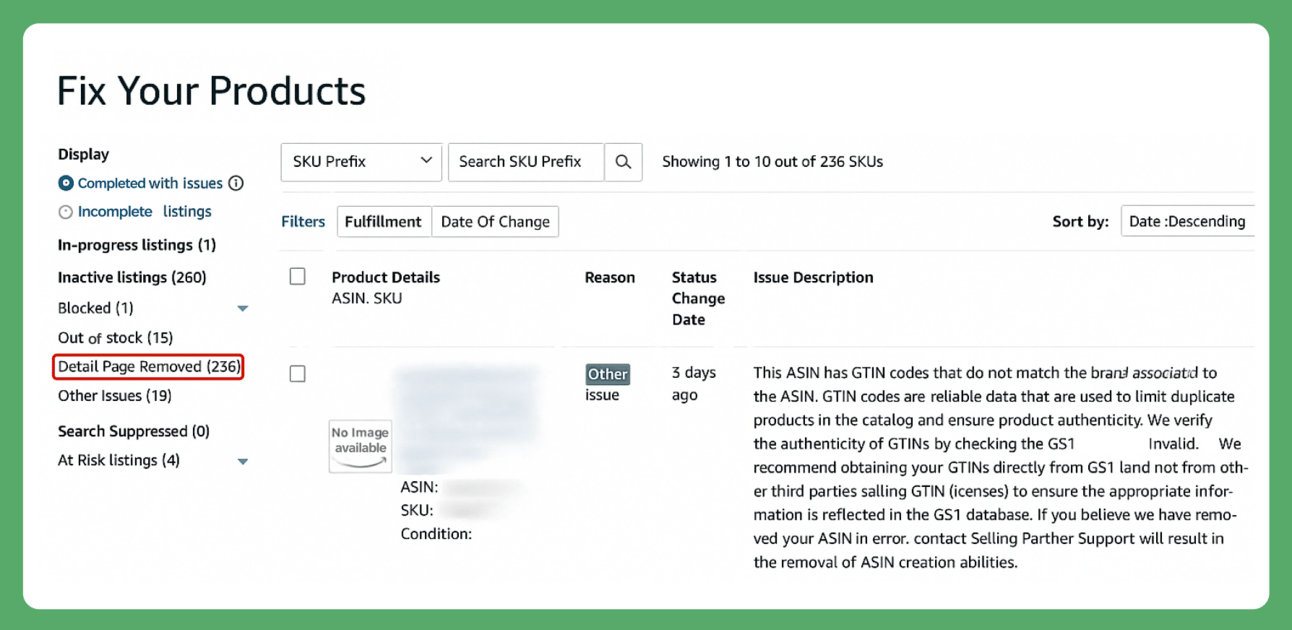Click the GTIN issue description paragraph
The width and height of the screenshot is (1292, 630).
[1001, 467]
